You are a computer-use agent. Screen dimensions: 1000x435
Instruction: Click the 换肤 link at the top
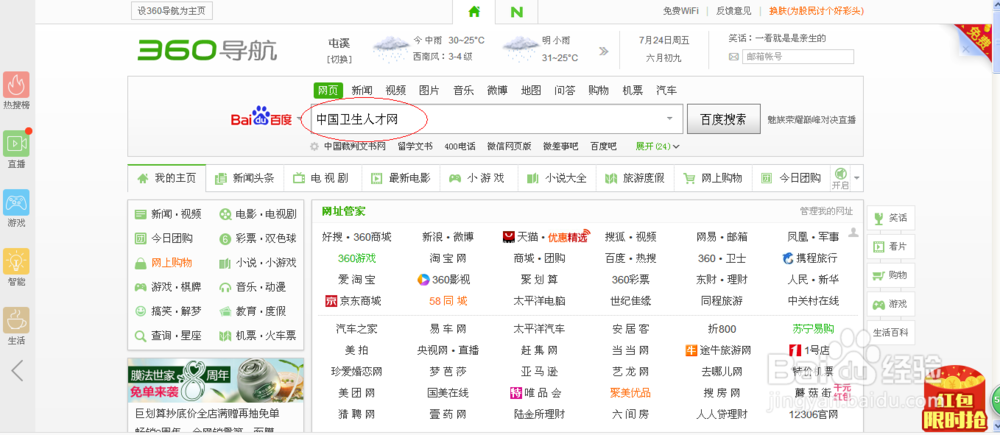coord(816,11)
